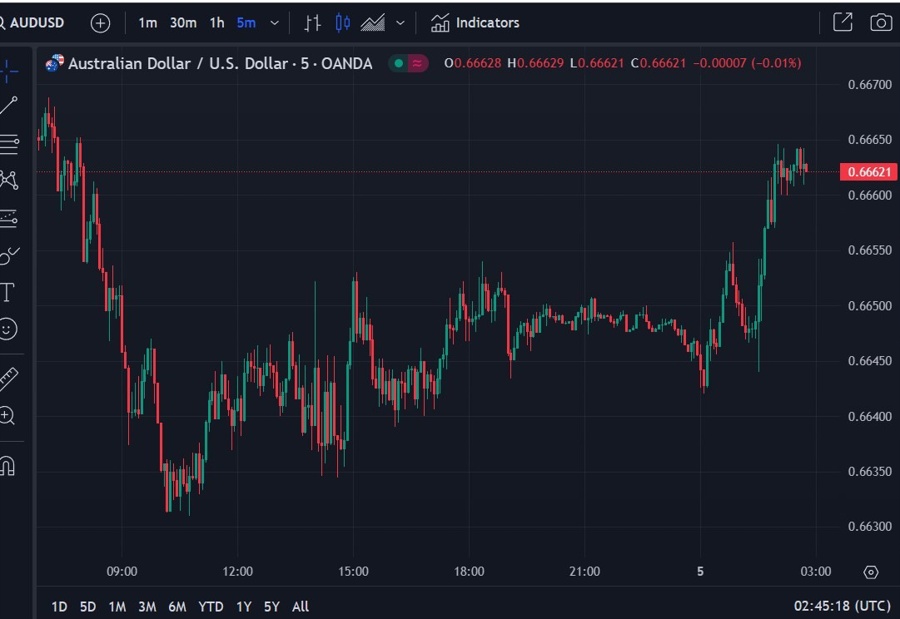Screen dimensions: 900x619
Task: Click the open value O0.66628
Action: [472, 63]
